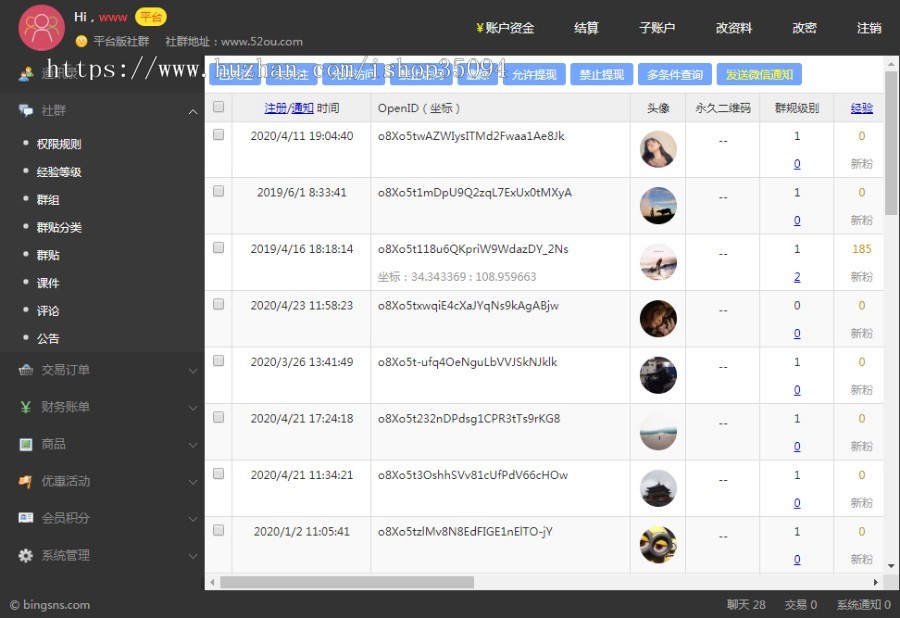Collapse the 社群 sidebar section
900x618 pixels.
(x=193, y=111)
